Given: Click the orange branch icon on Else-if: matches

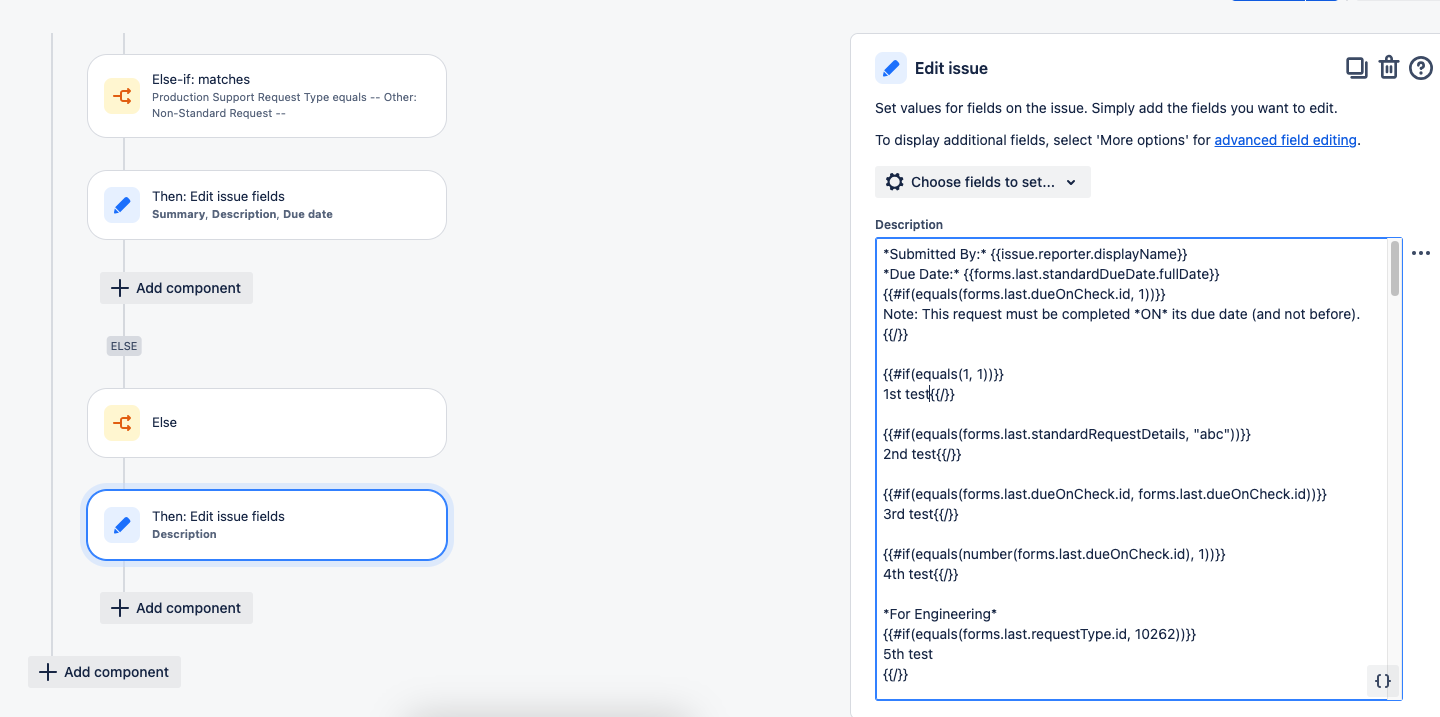Looking at the screenshot, I should (121, 96).
